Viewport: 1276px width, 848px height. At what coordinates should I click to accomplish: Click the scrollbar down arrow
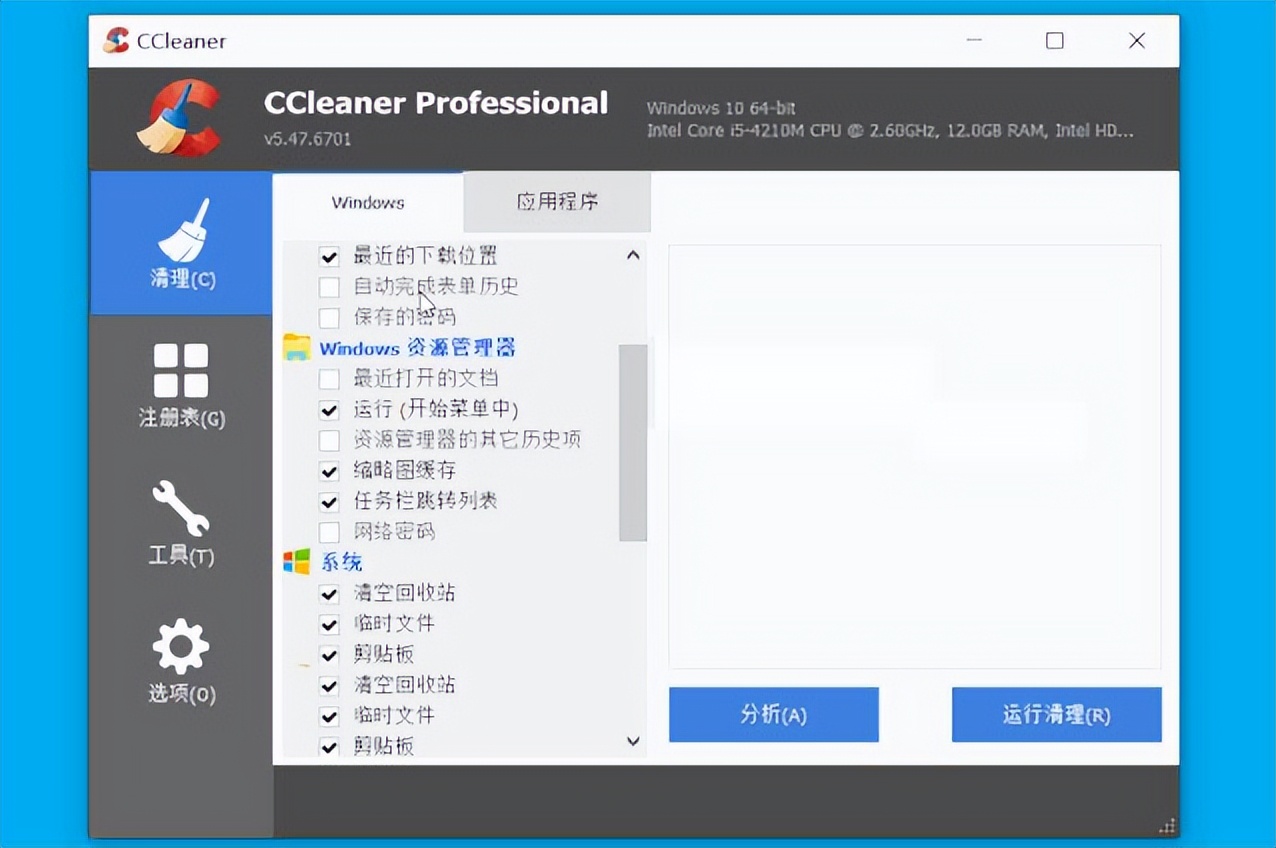click(x=632, y=741)
